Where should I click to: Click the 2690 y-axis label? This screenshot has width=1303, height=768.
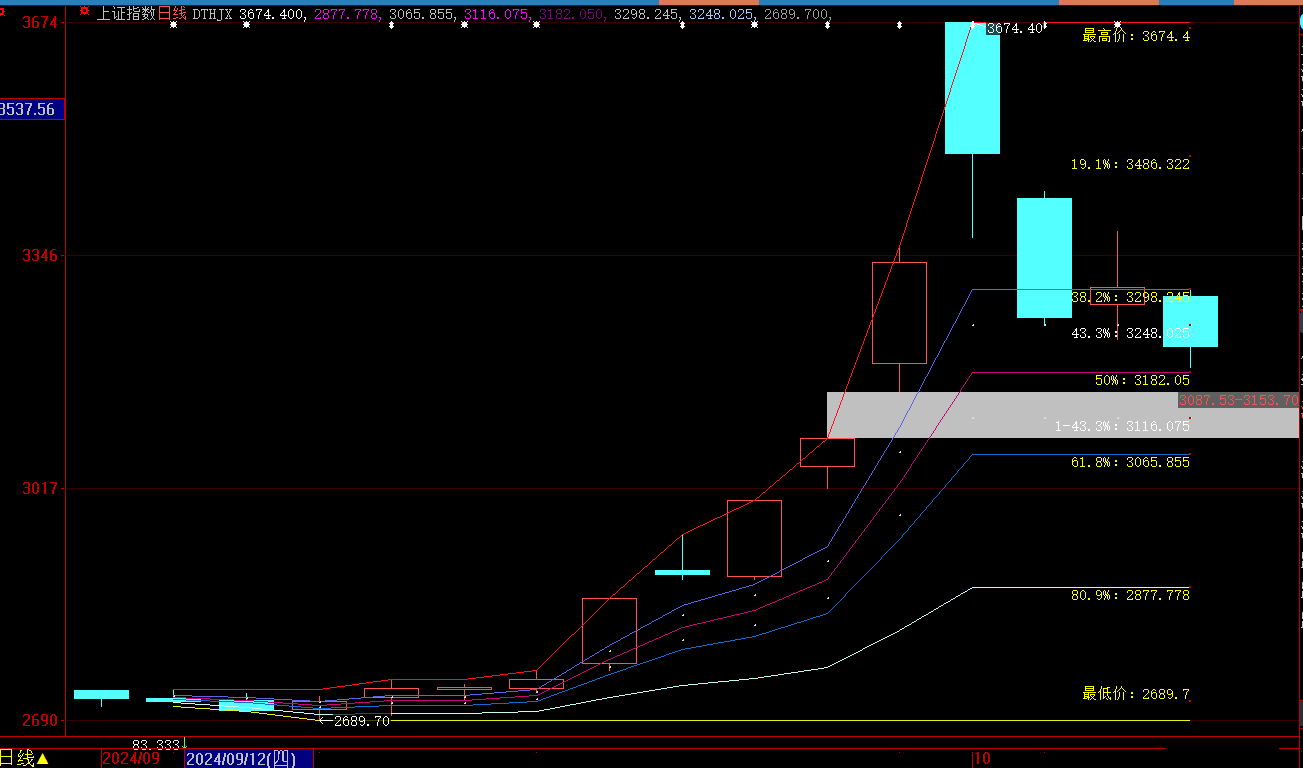click(40, 721)
